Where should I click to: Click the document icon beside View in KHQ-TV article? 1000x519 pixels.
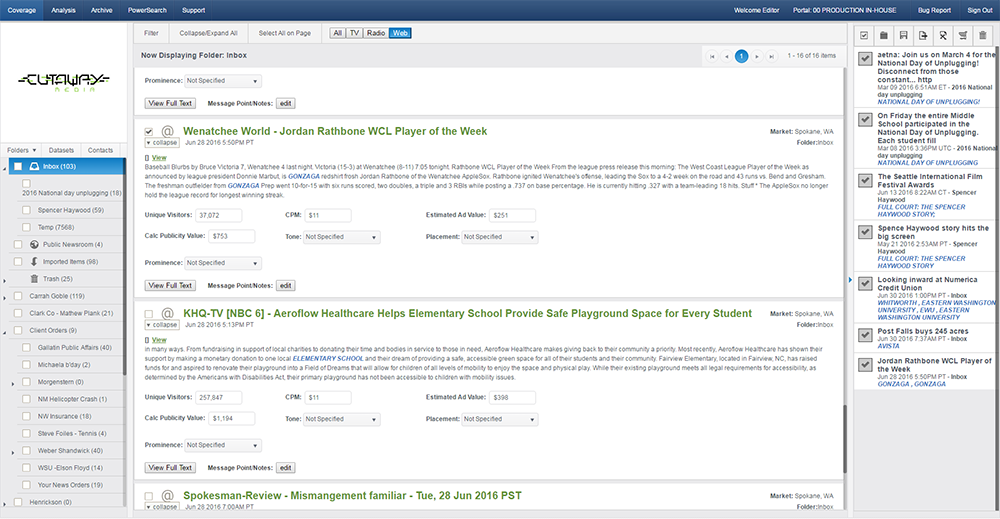pyautogui.click(x=147, y=340)
